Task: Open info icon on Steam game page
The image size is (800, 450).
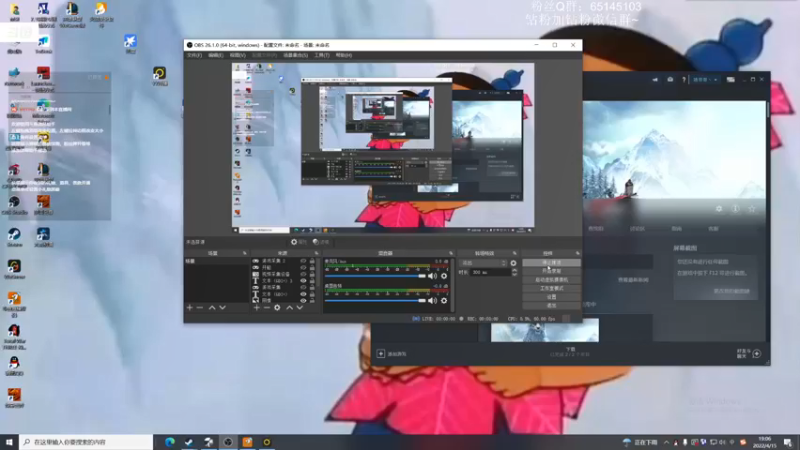Action: click(735, 209)
